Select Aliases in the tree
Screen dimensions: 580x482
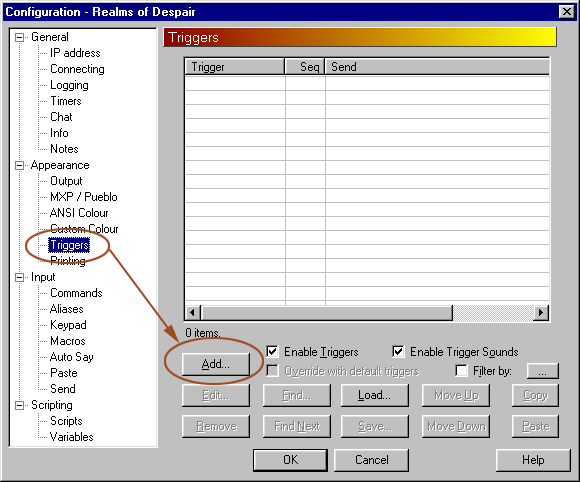(67, 309)
